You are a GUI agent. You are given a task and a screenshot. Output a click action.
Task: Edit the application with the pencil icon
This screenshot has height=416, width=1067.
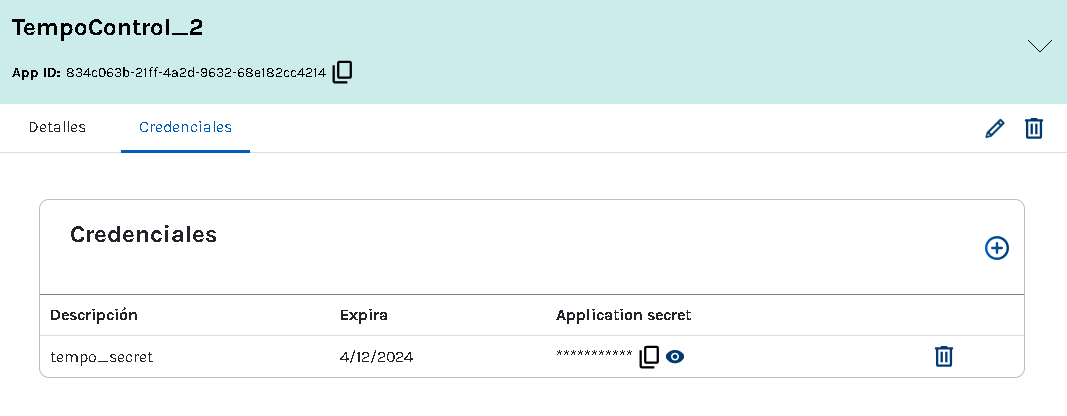tap(994, 128)
